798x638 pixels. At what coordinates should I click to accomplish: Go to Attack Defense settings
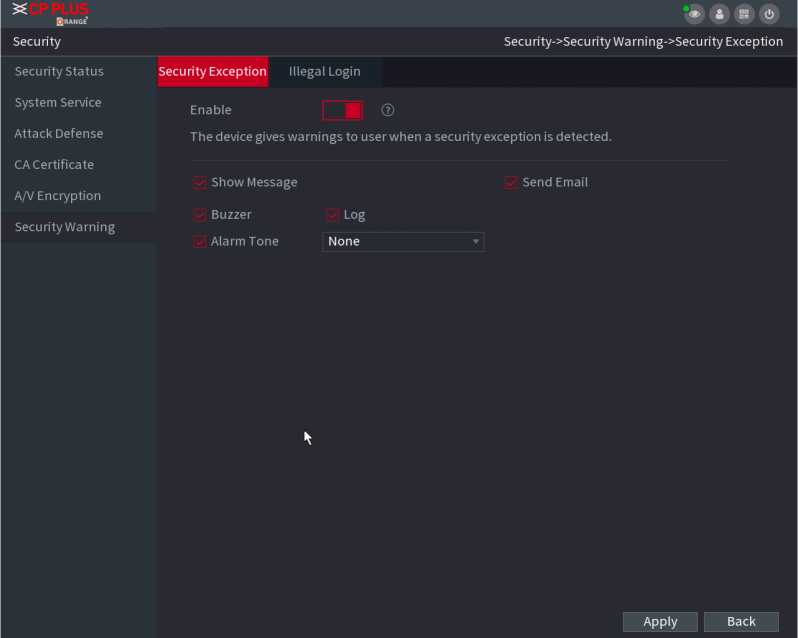tap(59, 134)
